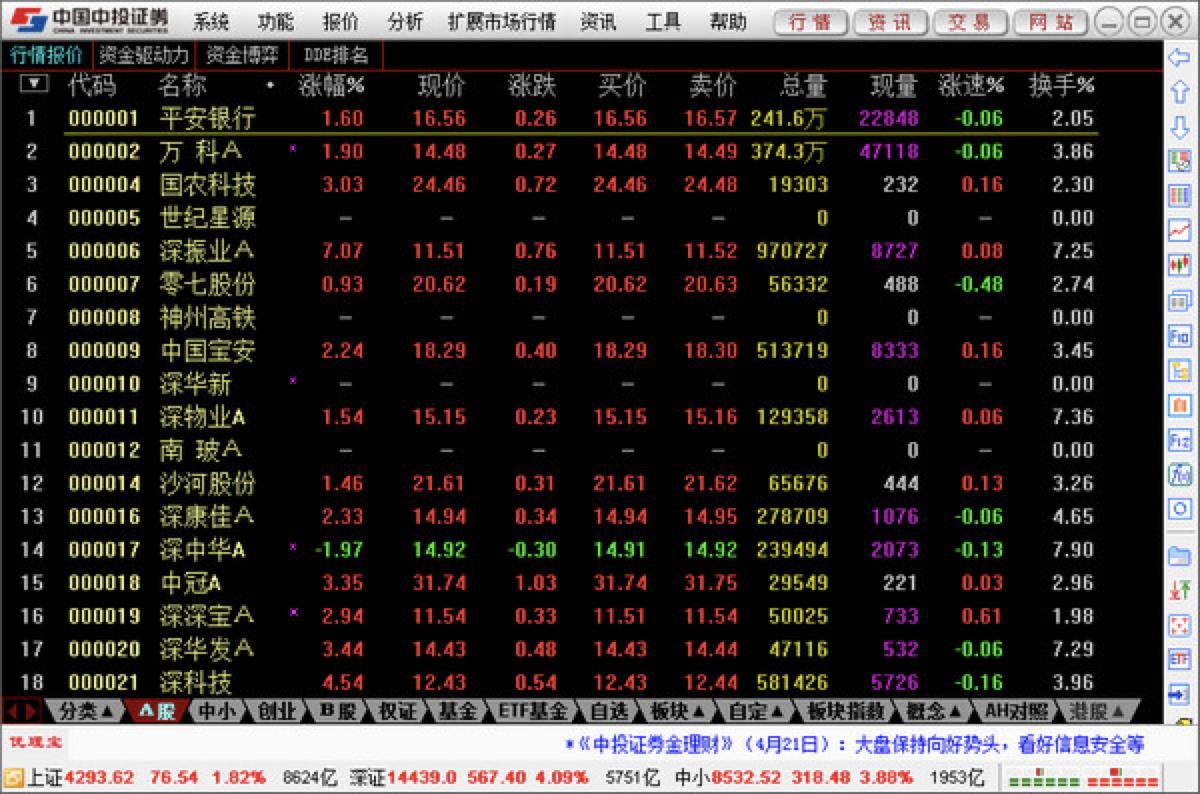This screenshot has width=1200, height=794.
Task: Click the 行情 button at top right
Action: pyautogui.click(x=811, y=22)
